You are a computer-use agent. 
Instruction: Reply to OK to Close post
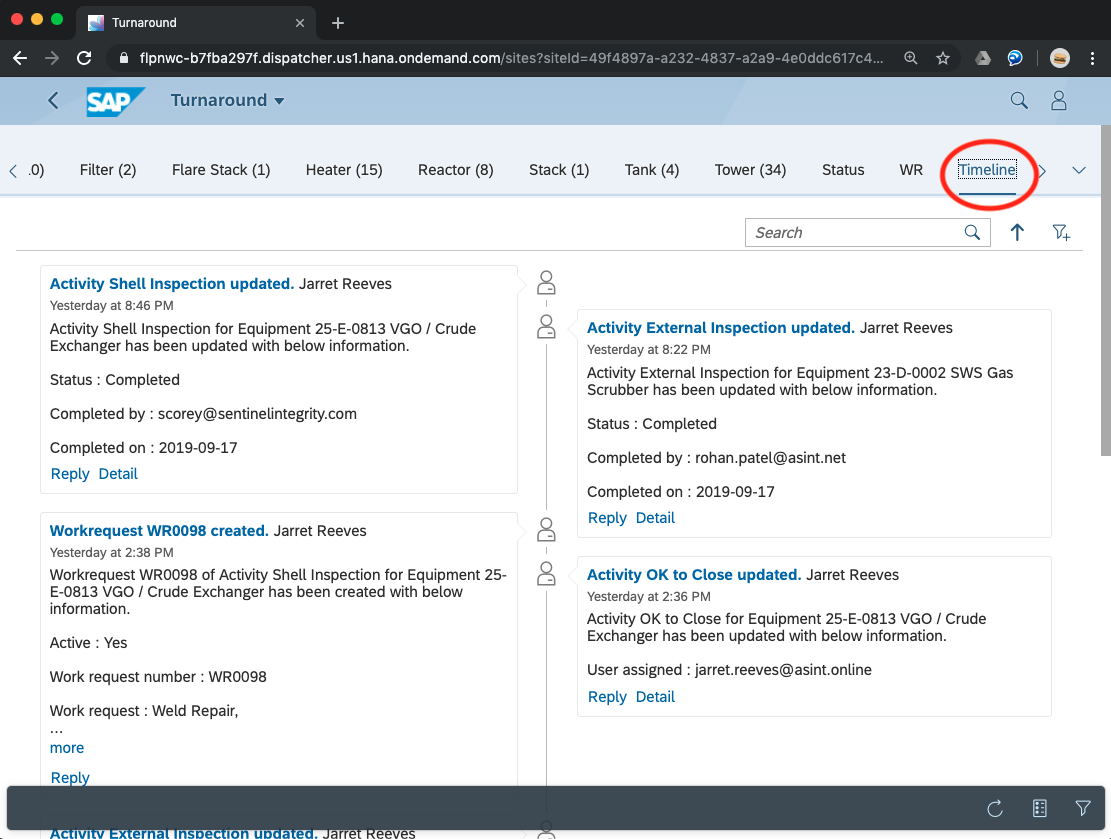coord(607,697)
